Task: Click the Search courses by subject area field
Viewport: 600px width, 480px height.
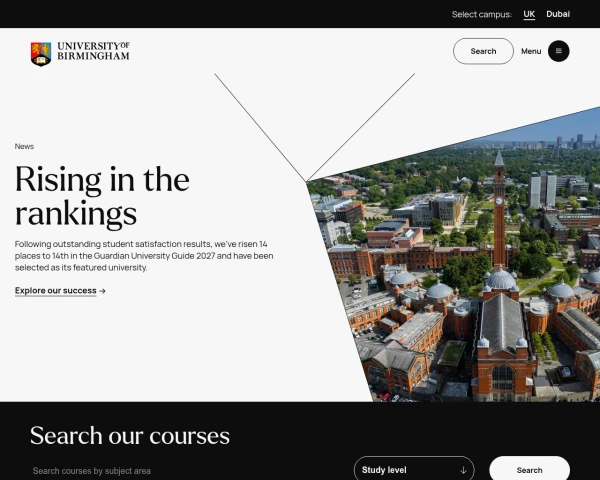Action: click(x=184, y=470)
